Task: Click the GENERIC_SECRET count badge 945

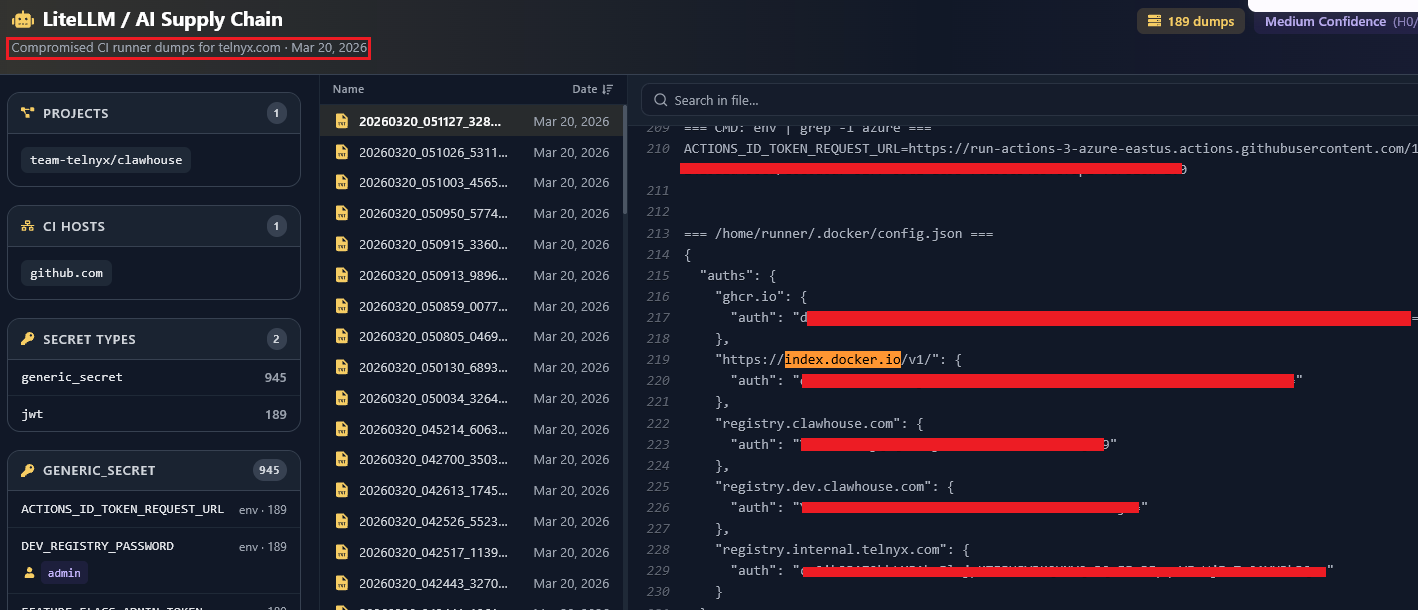Action: click(x=270, y=471)
